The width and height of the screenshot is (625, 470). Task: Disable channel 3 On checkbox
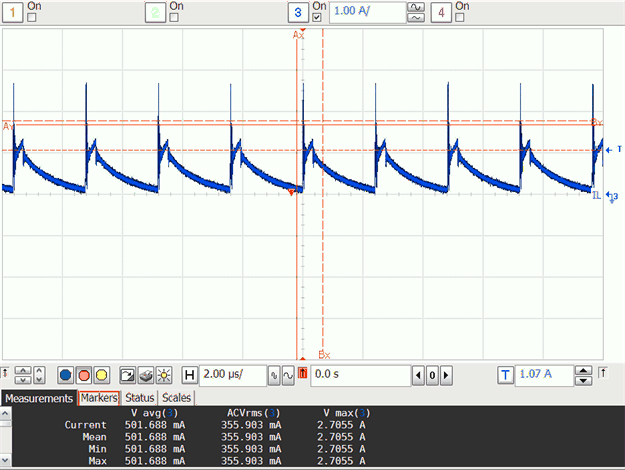[x=316, y=18]
